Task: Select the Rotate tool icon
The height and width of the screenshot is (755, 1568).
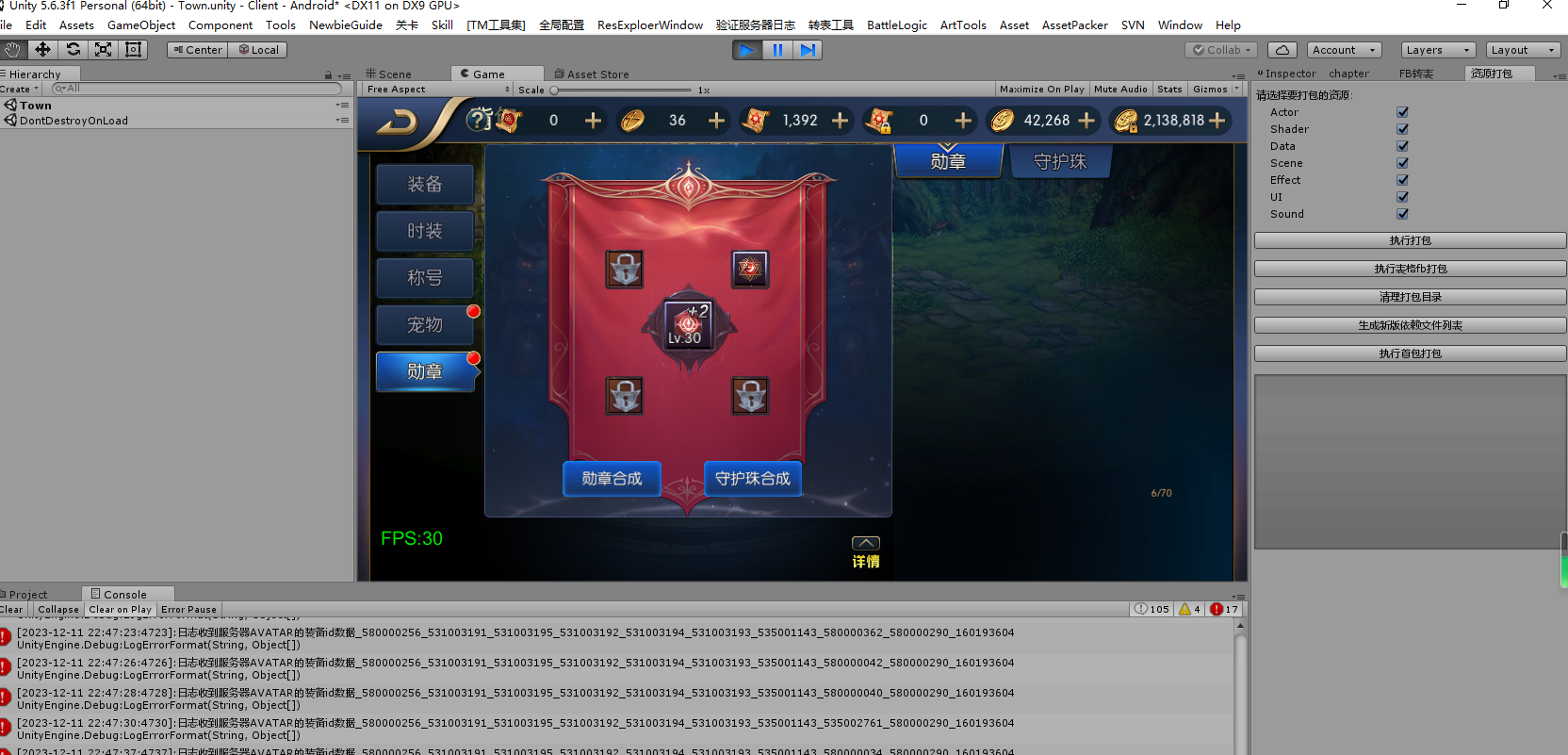Action: pyautogui.click(x=73, y=50)
